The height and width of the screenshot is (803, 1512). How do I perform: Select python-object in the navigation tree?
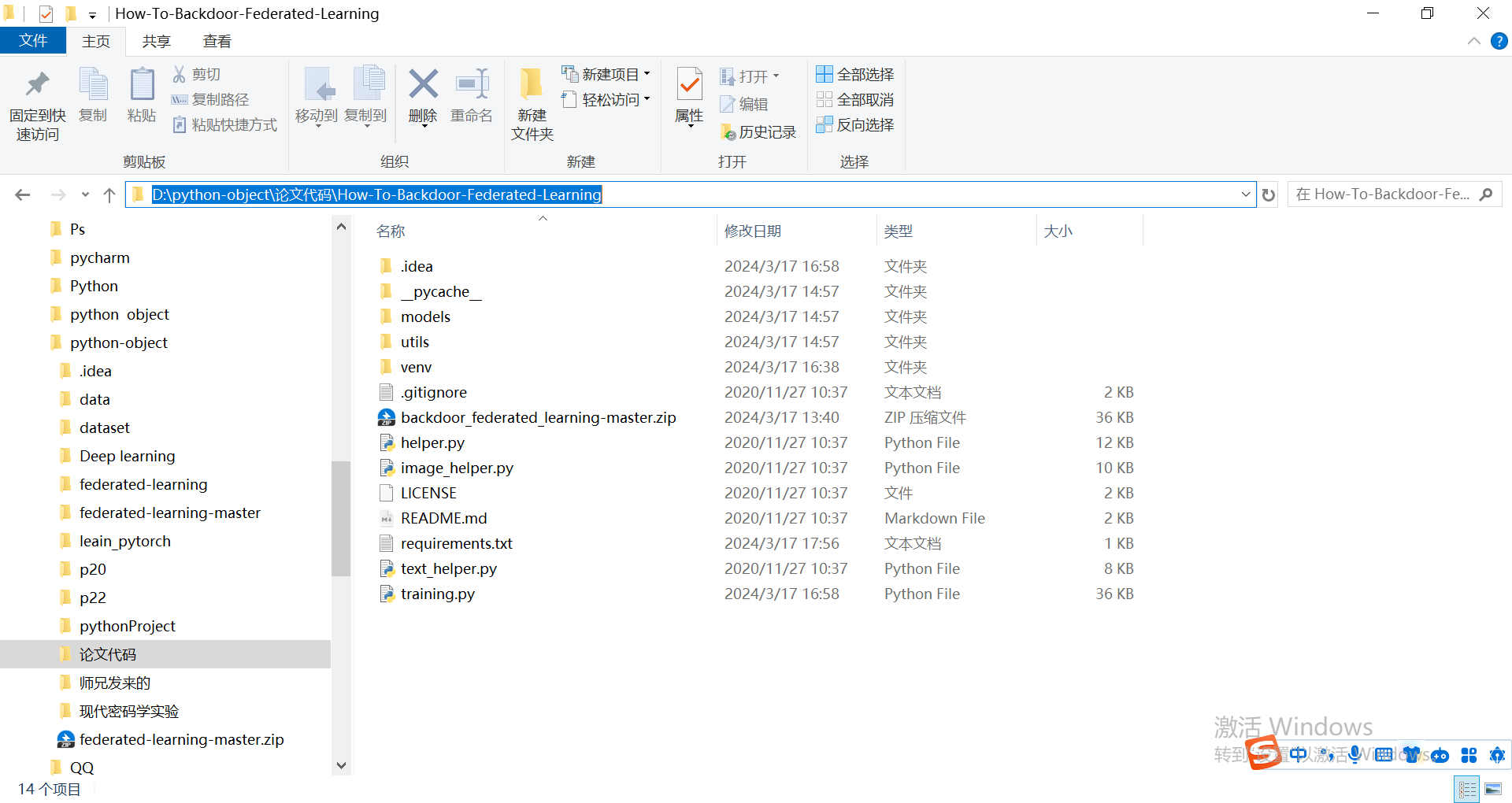[x=118, y=342]
